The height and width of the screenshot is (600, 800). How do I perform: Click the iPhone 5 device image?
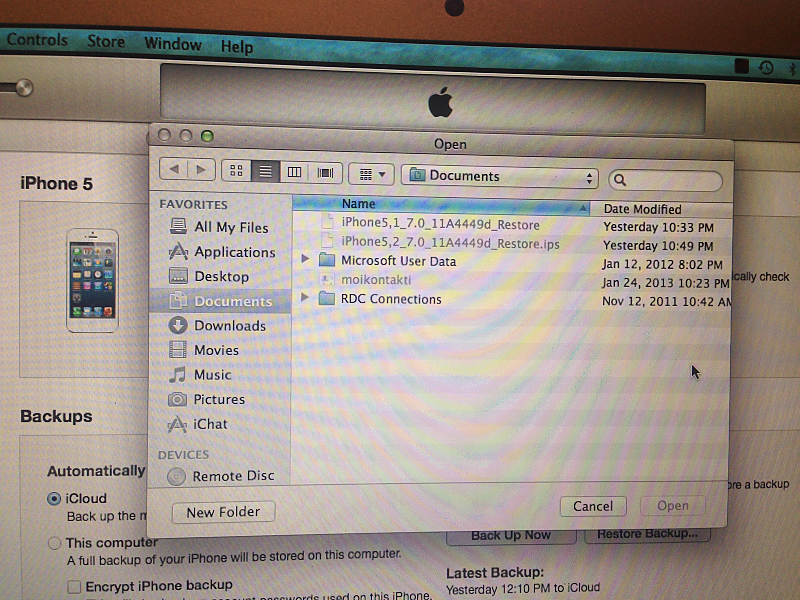[x=92, y=280]
